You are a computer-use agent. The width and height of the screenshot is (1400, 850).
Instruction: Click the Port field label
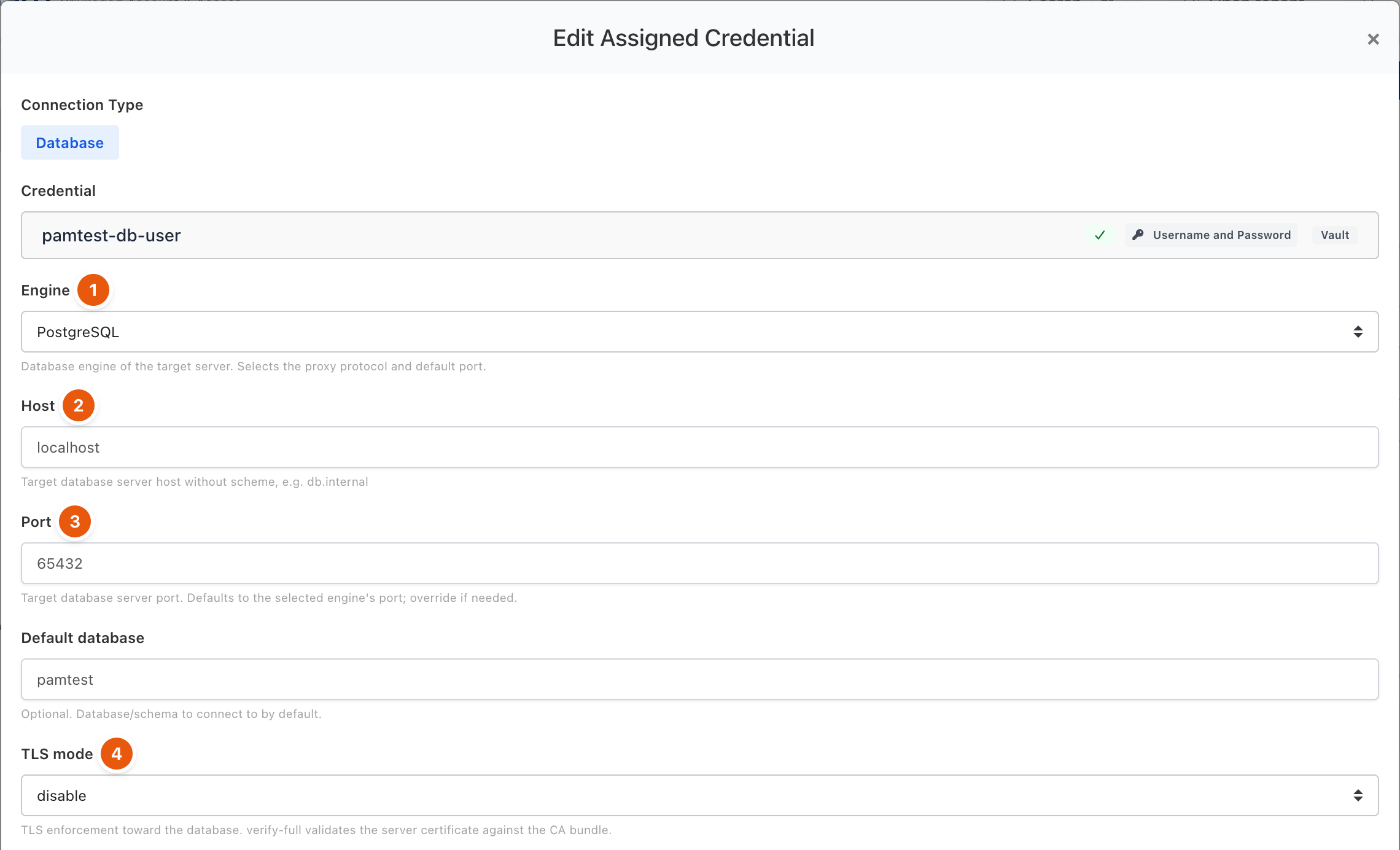pos(36,522)
